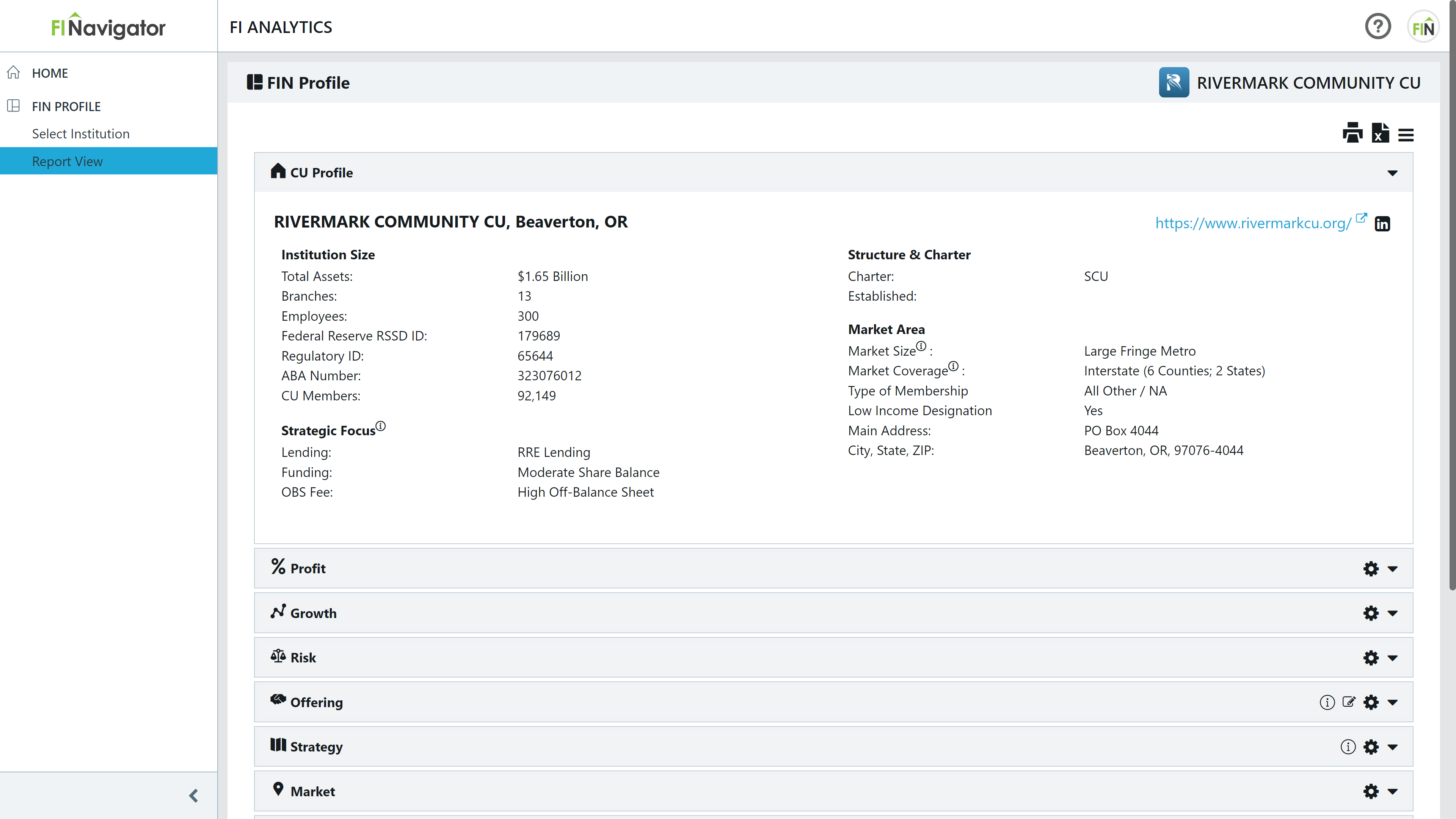1456x819 pixels.
Task: Click the FI ANALYTICS header title
Action: (x=280, y=27)
